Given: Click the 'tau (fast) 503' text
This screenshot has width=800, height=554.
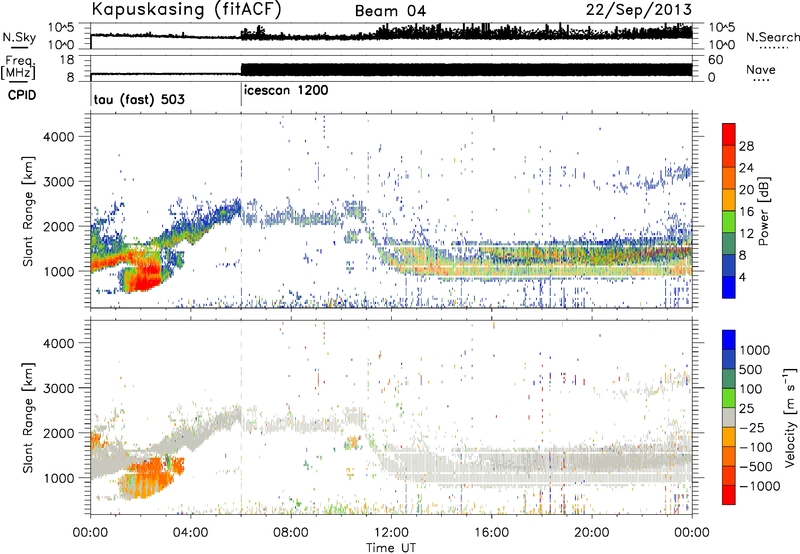Looking at the screenshot, I should point(139,99).
